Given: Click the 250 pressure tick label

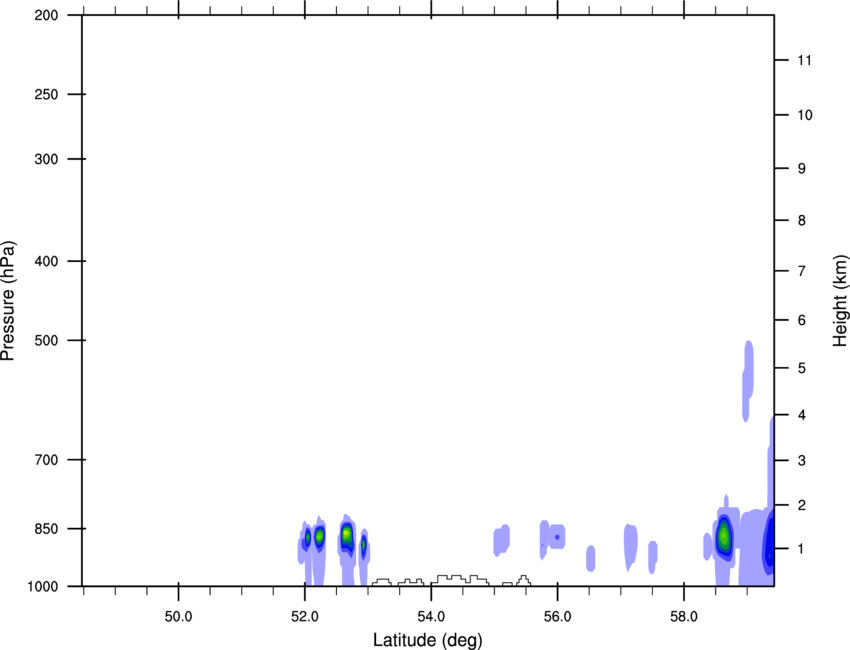Looking at the screenshot, I should click(x=46, y=94).
